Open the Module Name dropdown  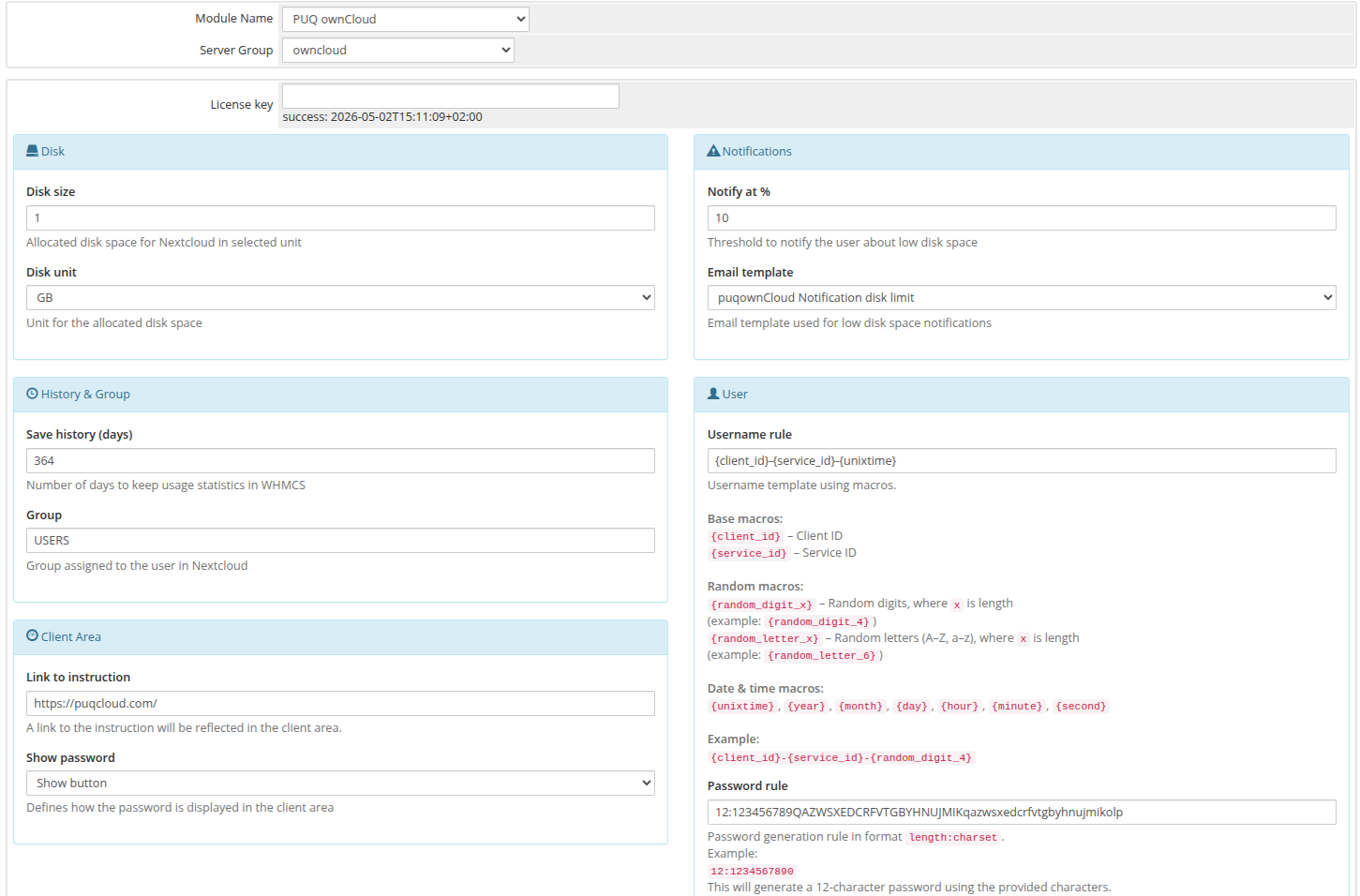point(405,19)
